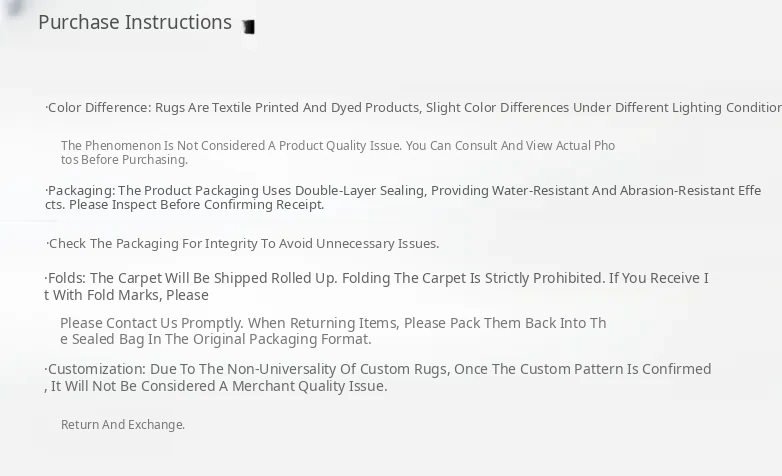Click the blurred icon in the top-left corner
Screen dimensions: 782x476
14,7
